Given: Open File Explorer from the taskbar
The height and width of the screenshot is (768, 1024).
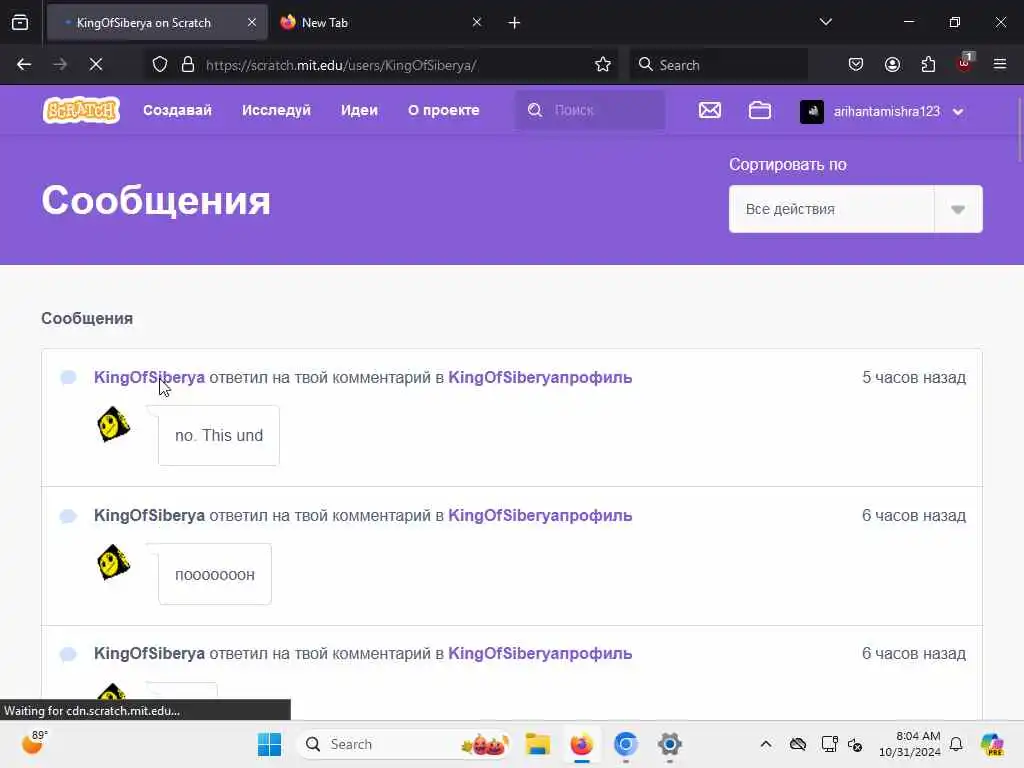Looking at the screenshot, I should coord(537,744).
